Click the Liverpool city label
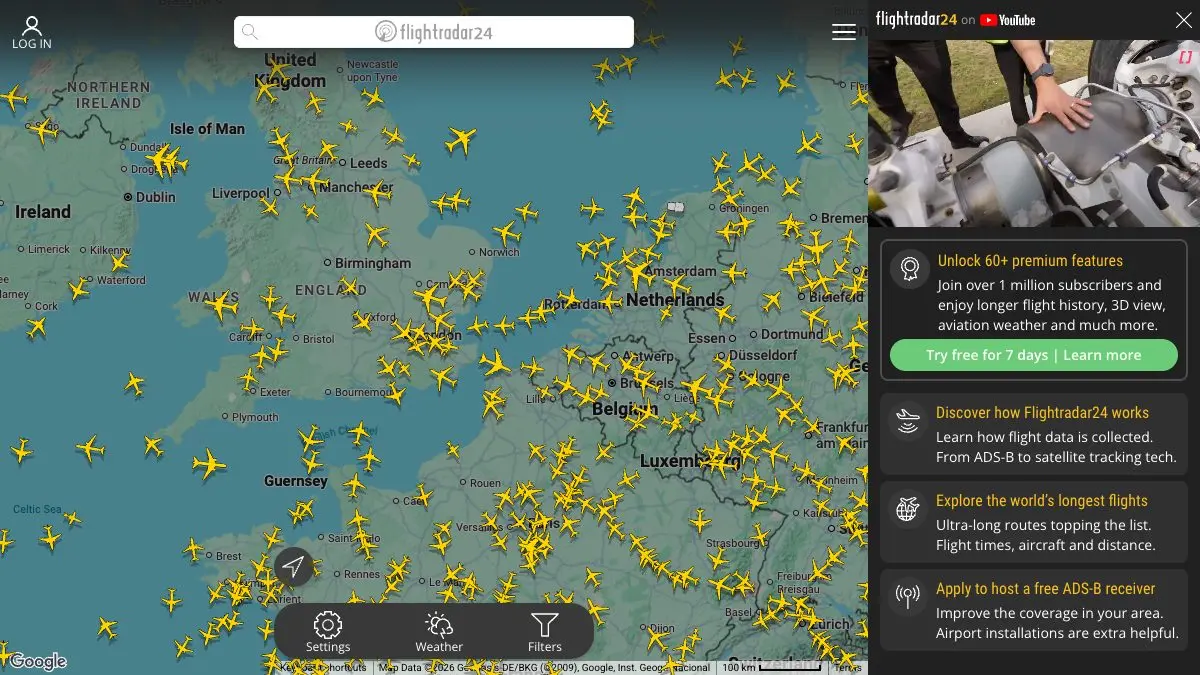Screen dimensions: 1200x675 click(x=240, y=193)
